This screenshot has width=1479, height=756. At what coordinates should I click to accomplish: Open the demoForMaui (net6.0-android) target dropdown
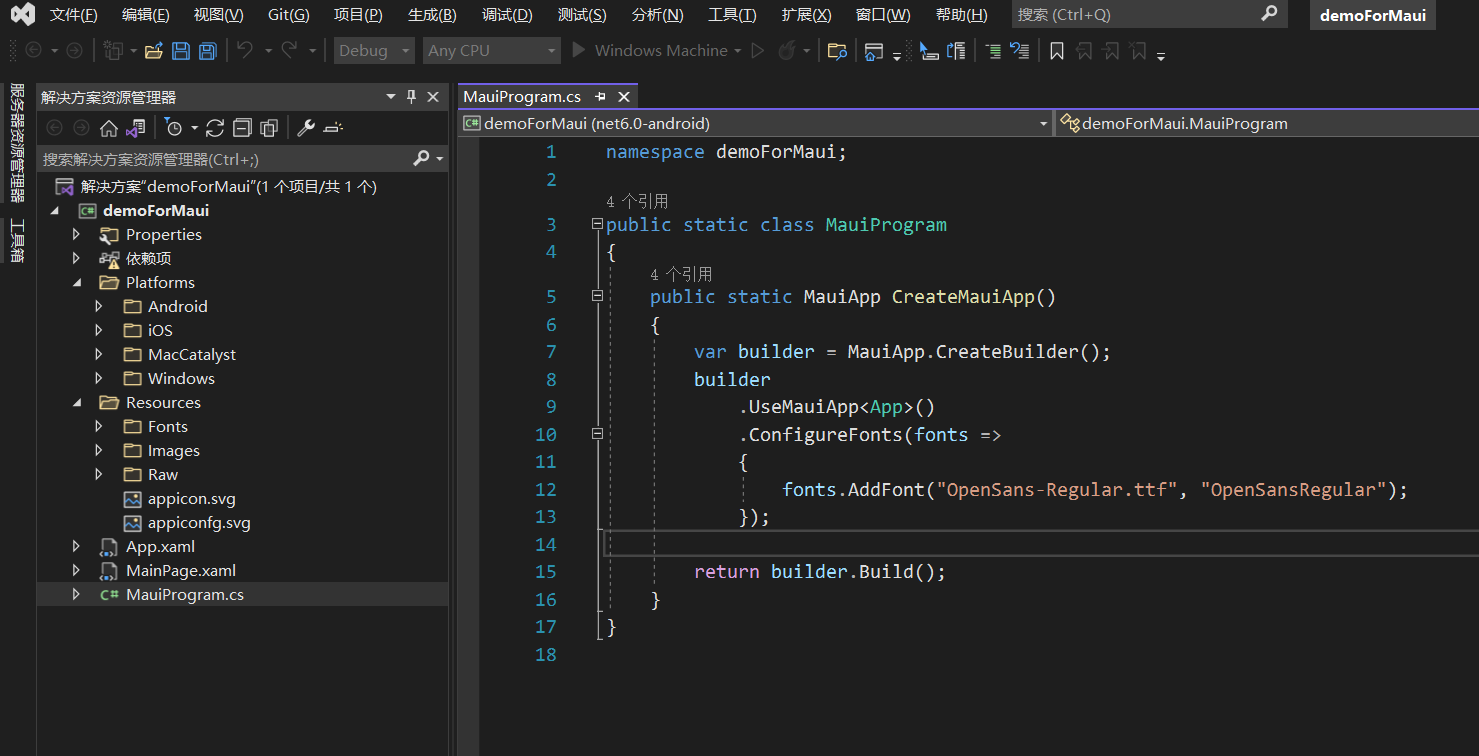pos(756,123)
